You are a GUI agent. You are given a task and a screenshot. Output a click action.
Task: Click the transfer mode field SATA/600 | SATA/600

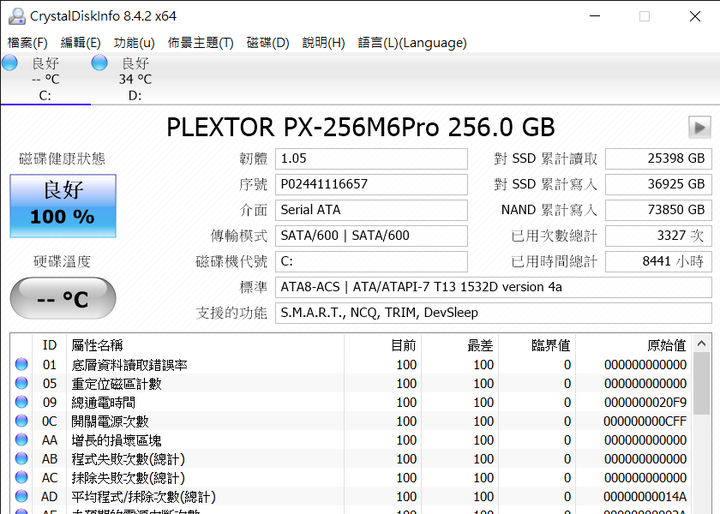click(371, 236)
